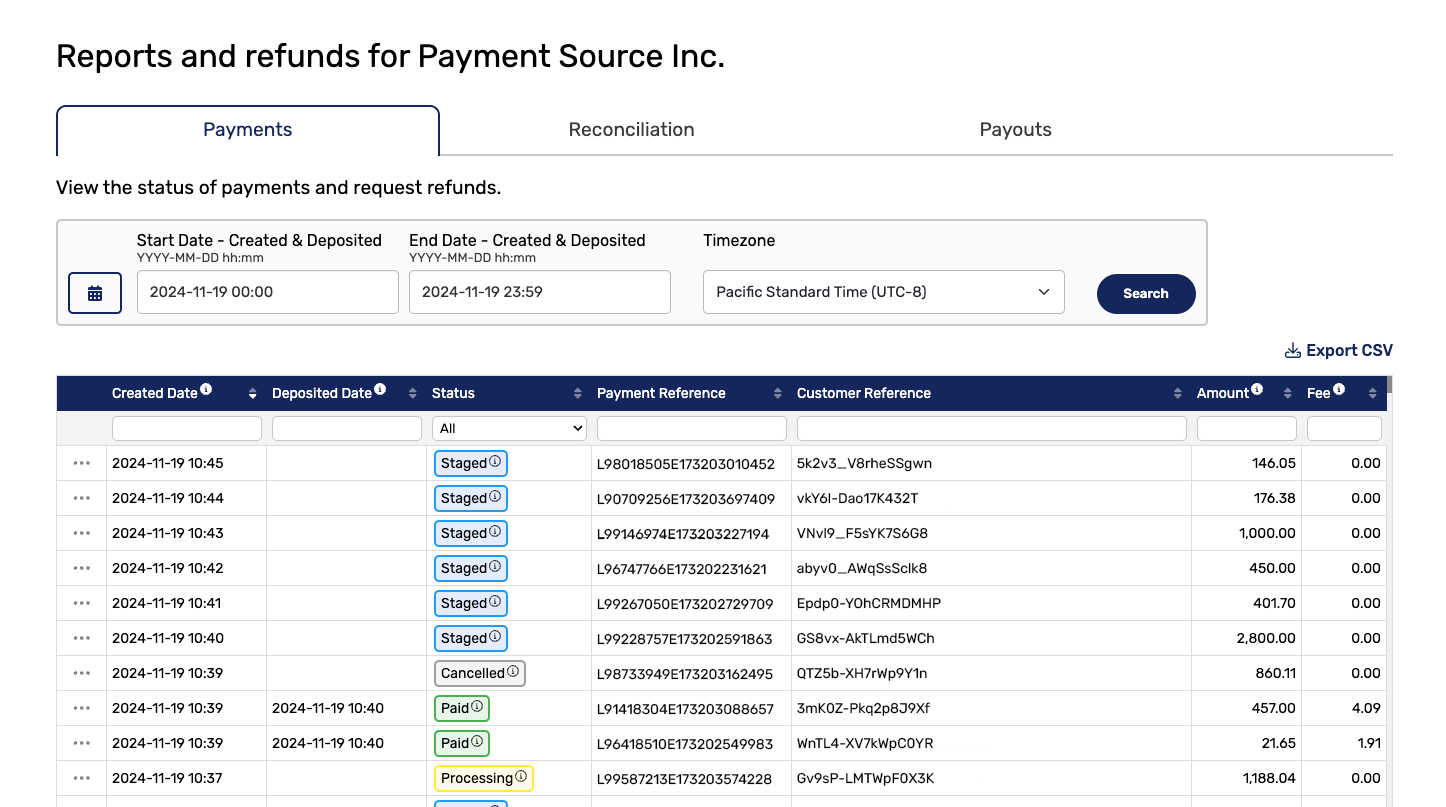Open actions menu for the Cancelled payment row
The height and width of the screenshot is (807, 1446).
point(82,673)
